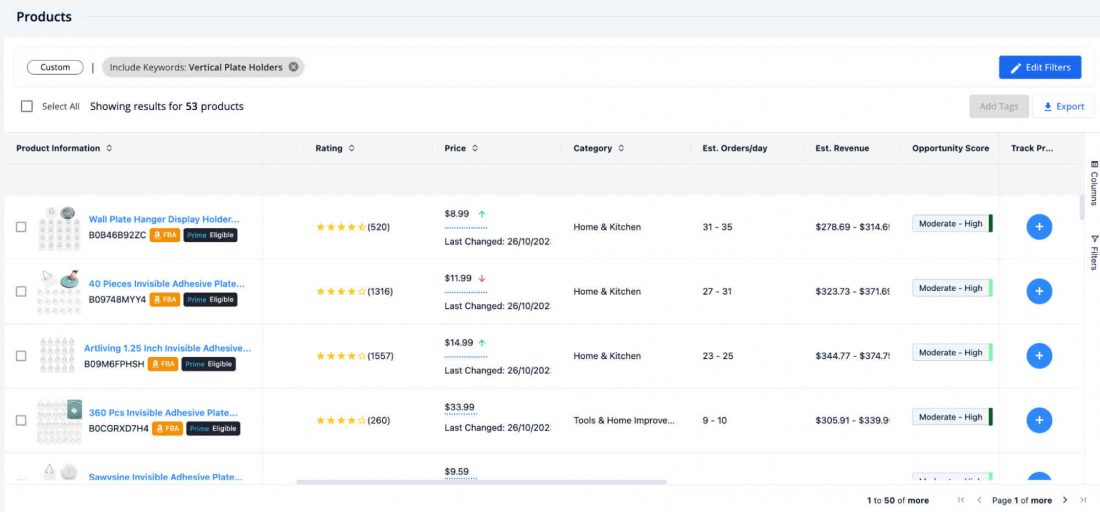Click Moderate - High score on $278.69 row

pos(952,224)
